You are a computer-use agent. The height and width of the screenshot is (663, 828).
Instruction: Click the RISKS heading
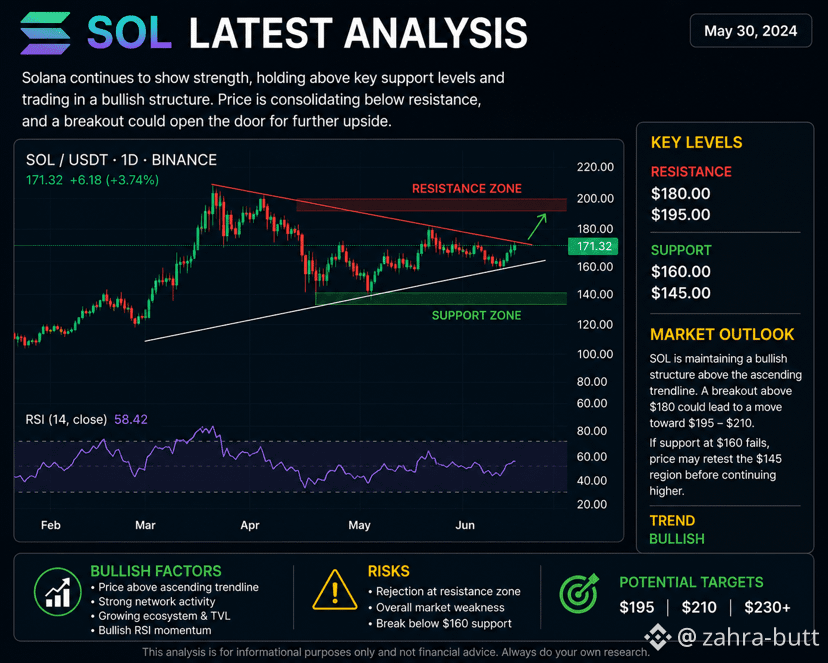pos(389,571)
